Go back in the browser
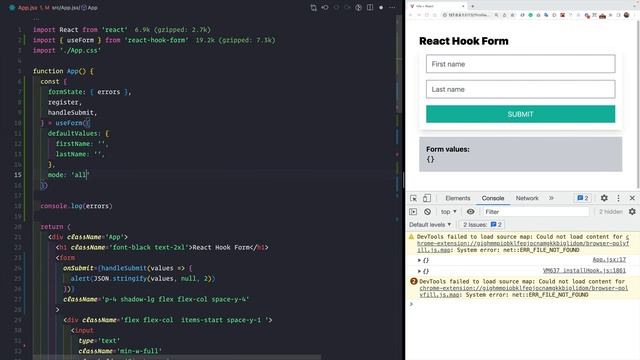Screen dimensions: 640x360 pos(411,15)
